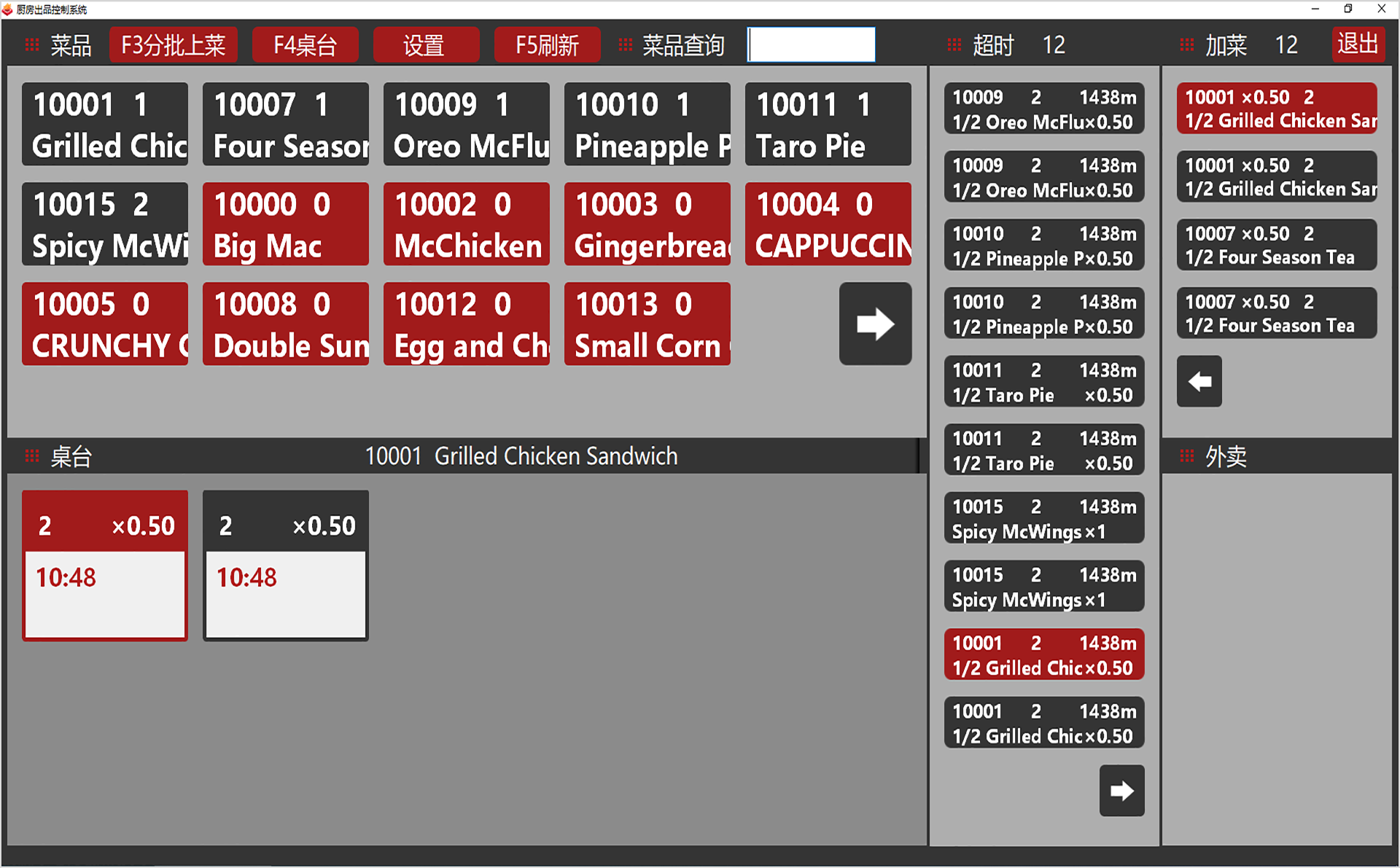Refresh with the F5刷新 button
Viewport: 1400px width, 868px height.
547,45
